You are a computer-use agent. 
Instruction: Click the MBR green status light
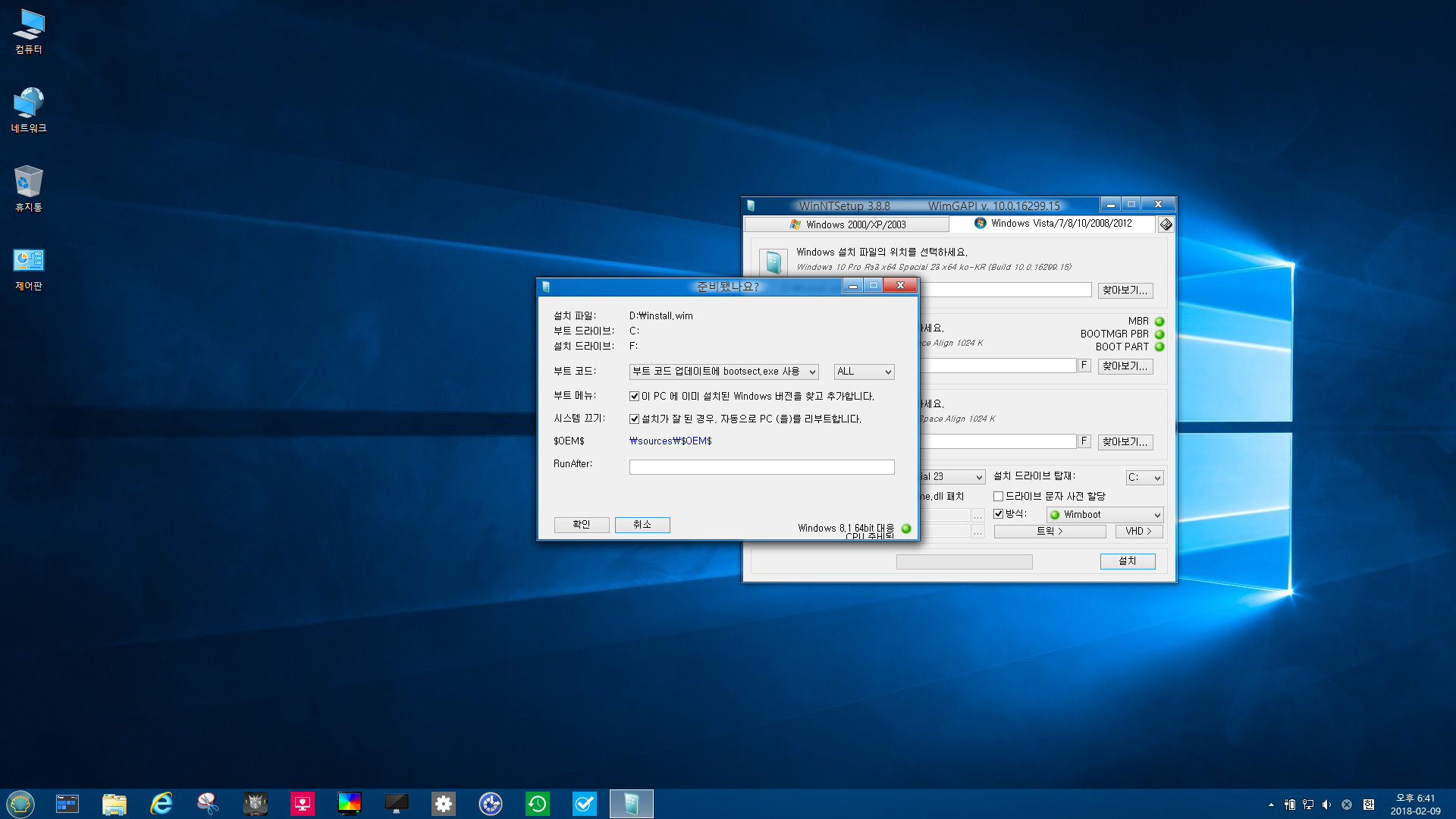[x=1159, y=322]
